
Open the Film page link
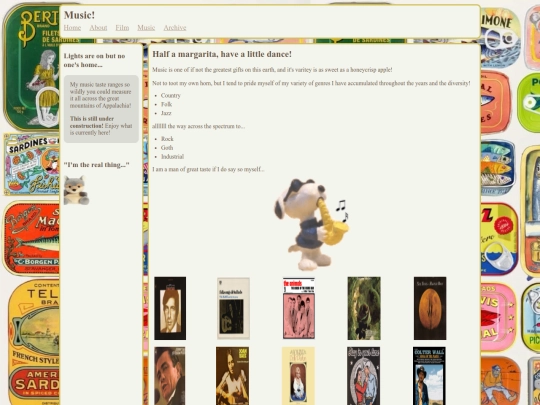click(122, 28)
